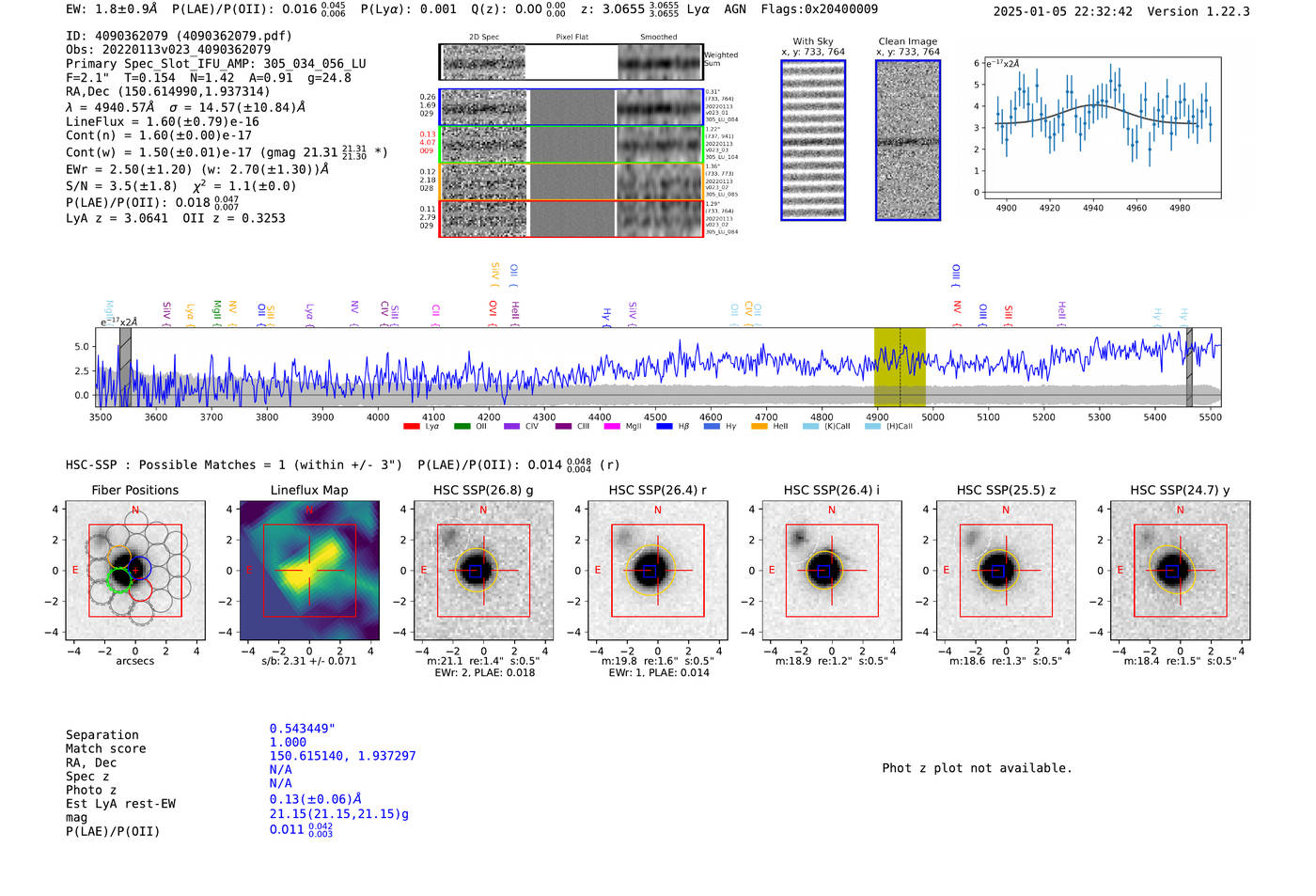Image resolution: width=1316 pixels, height=896 pixels.
Task: Select the HSC SSP g-band cutout
Action: 483,571
